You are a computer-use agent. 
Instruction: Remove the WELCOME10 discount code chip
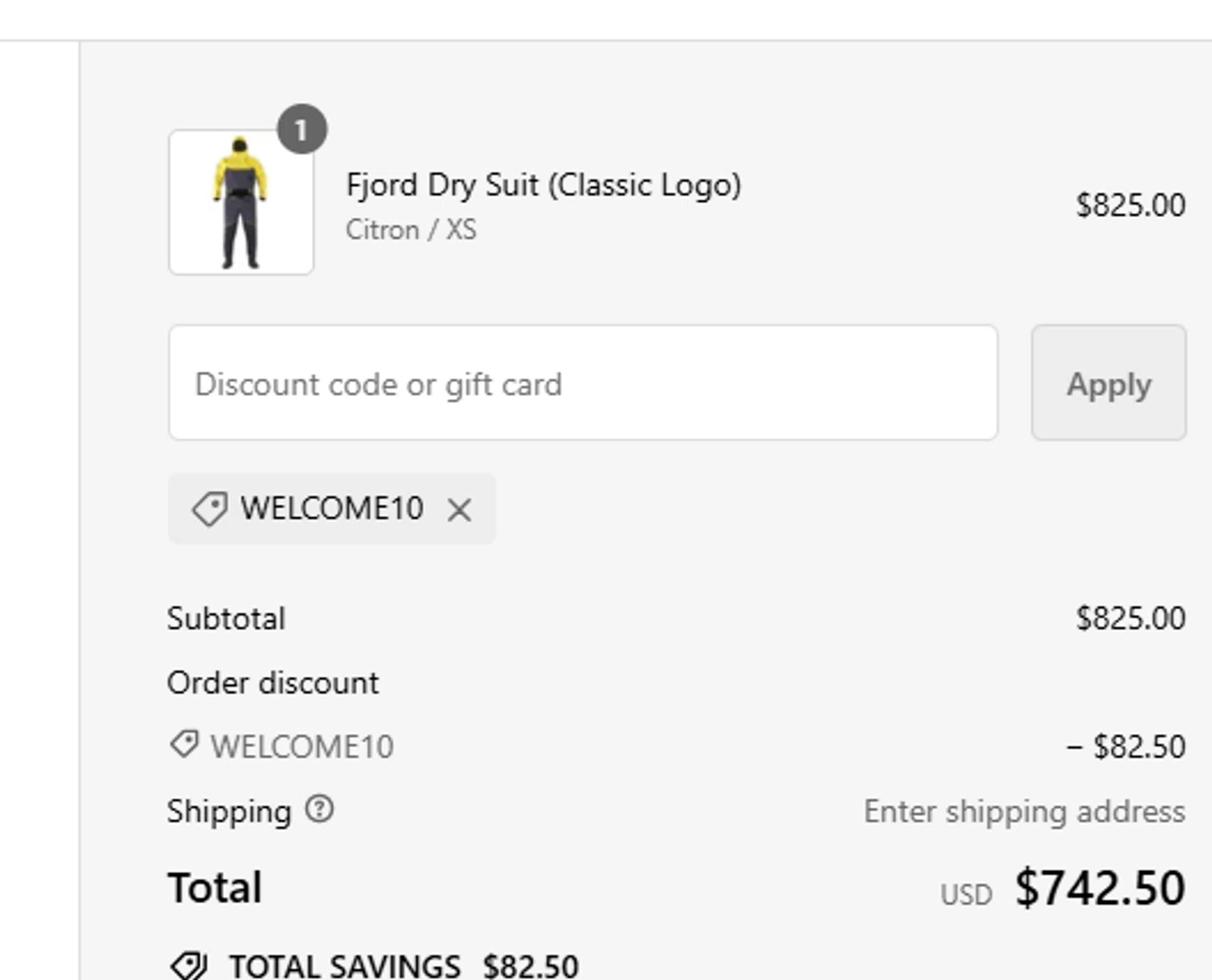(x=459, y=510)
